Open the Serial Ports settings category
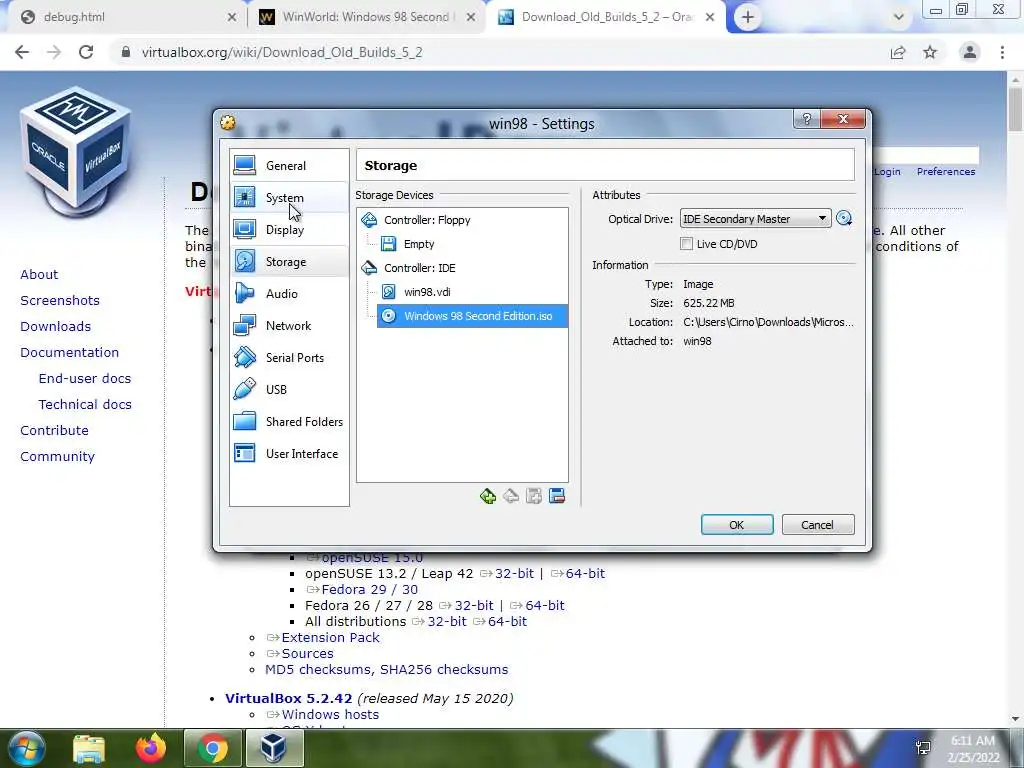The width and height of the screenshot is (1024, 768). (x=289, y=358)
